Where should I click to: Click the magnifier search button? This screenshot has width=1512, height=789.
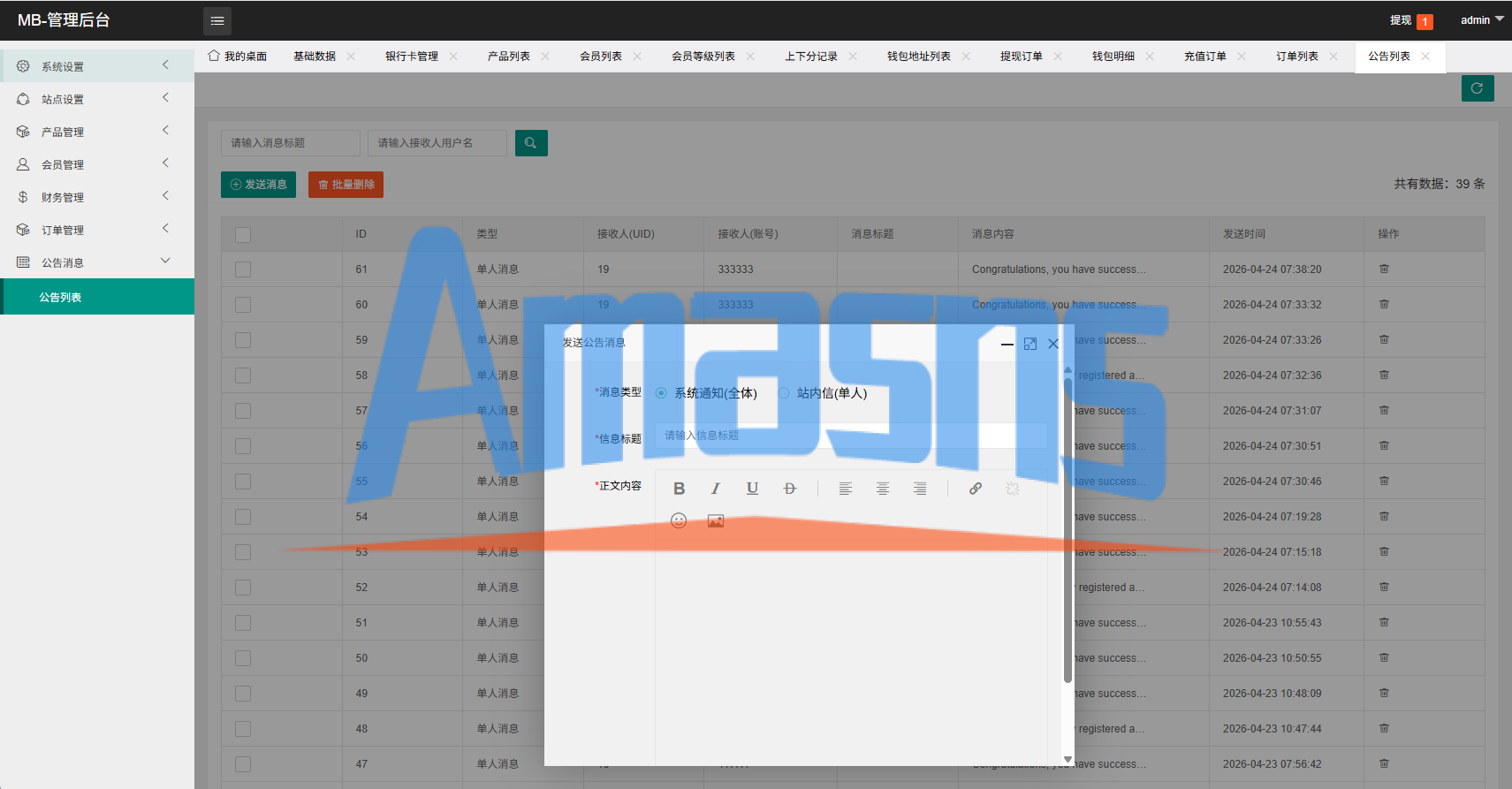point(531,143)
